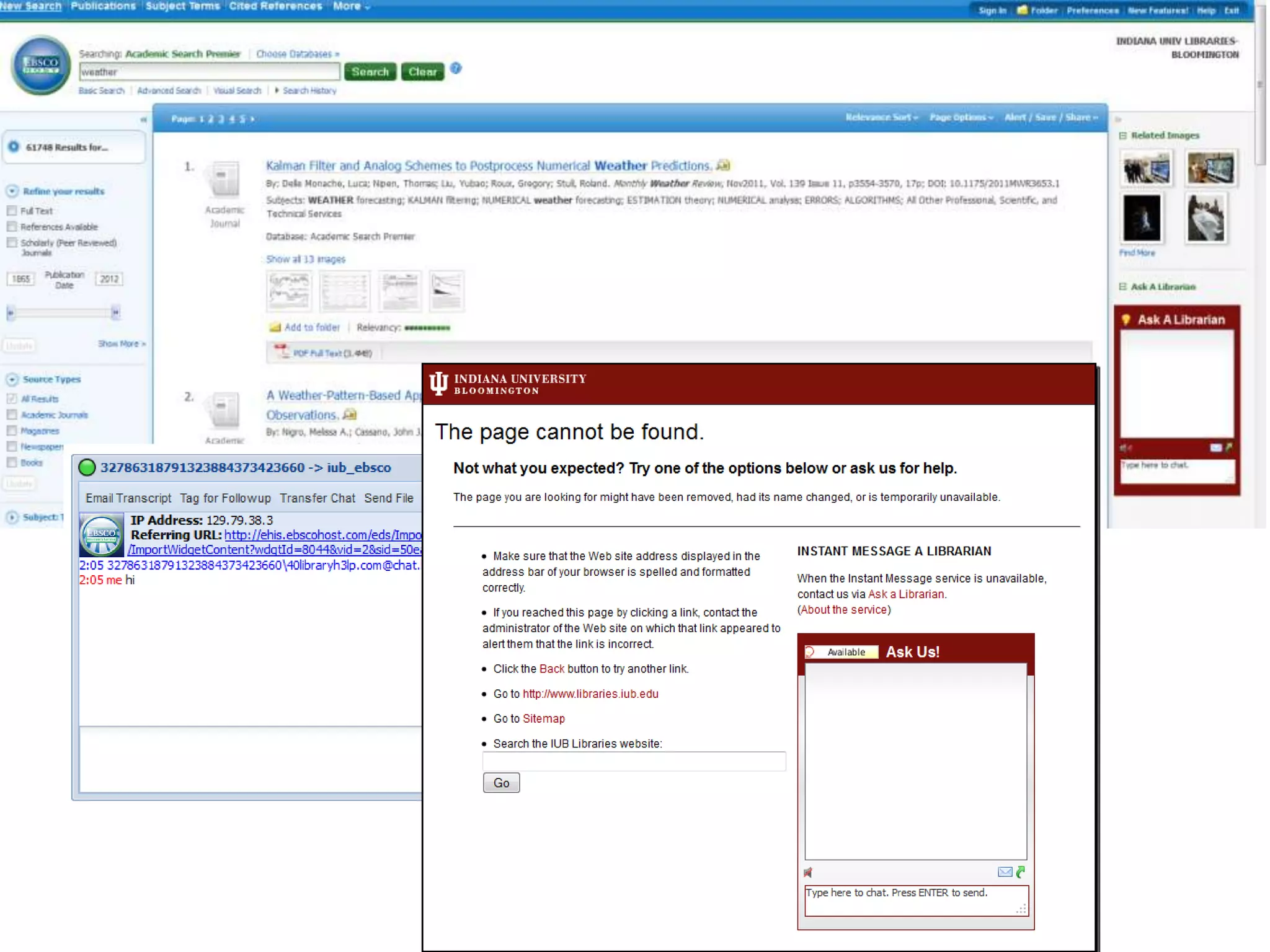The width and height of the screenshot is (1270, 952).
Task: Click the Folder icon in top bar
Action: [1023, 10]
